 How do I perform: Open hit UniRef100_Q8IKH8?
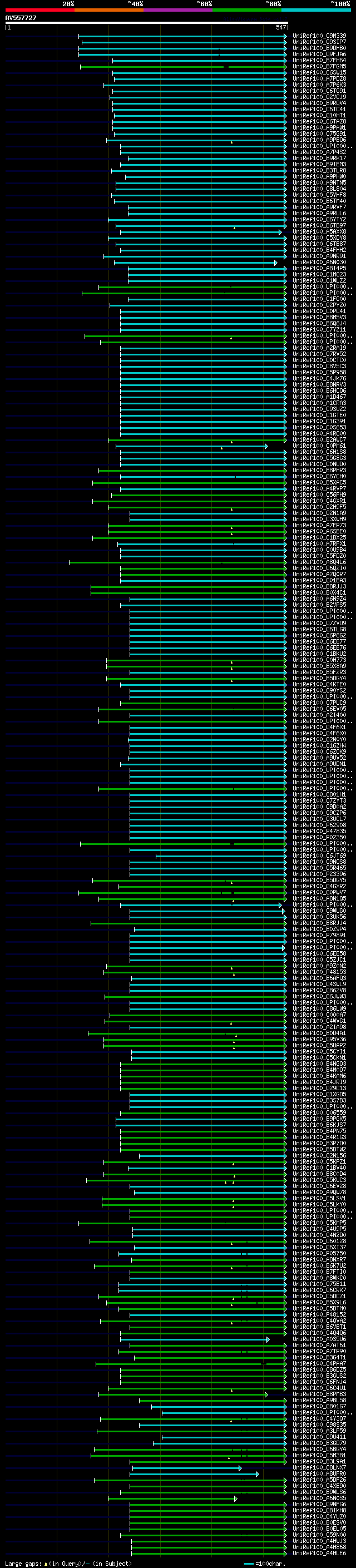(x=319, y=1510)
